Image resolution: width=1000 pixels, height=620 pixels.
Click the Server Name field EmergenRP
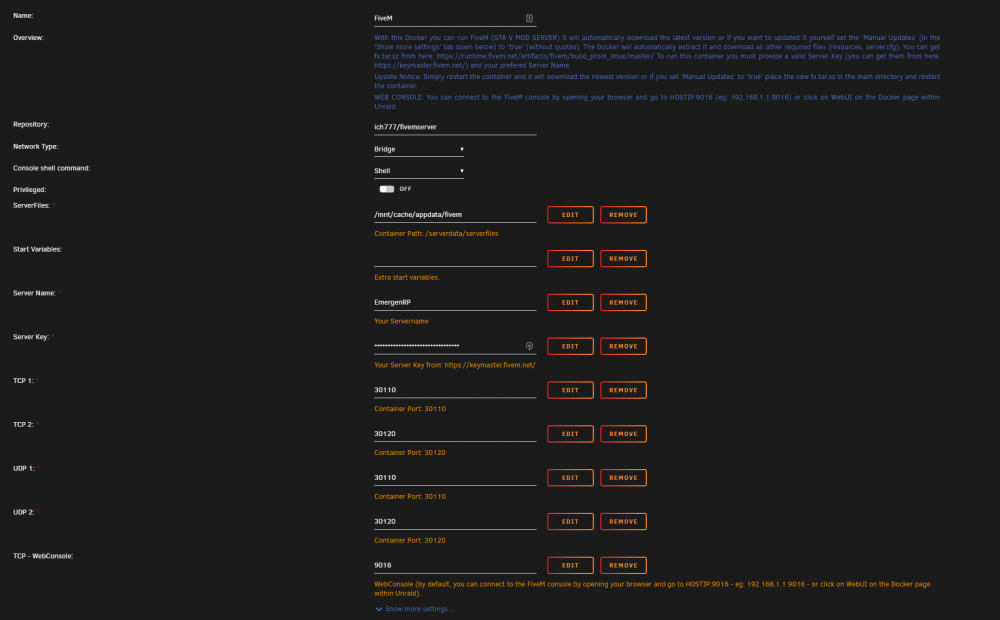point(455,302)
